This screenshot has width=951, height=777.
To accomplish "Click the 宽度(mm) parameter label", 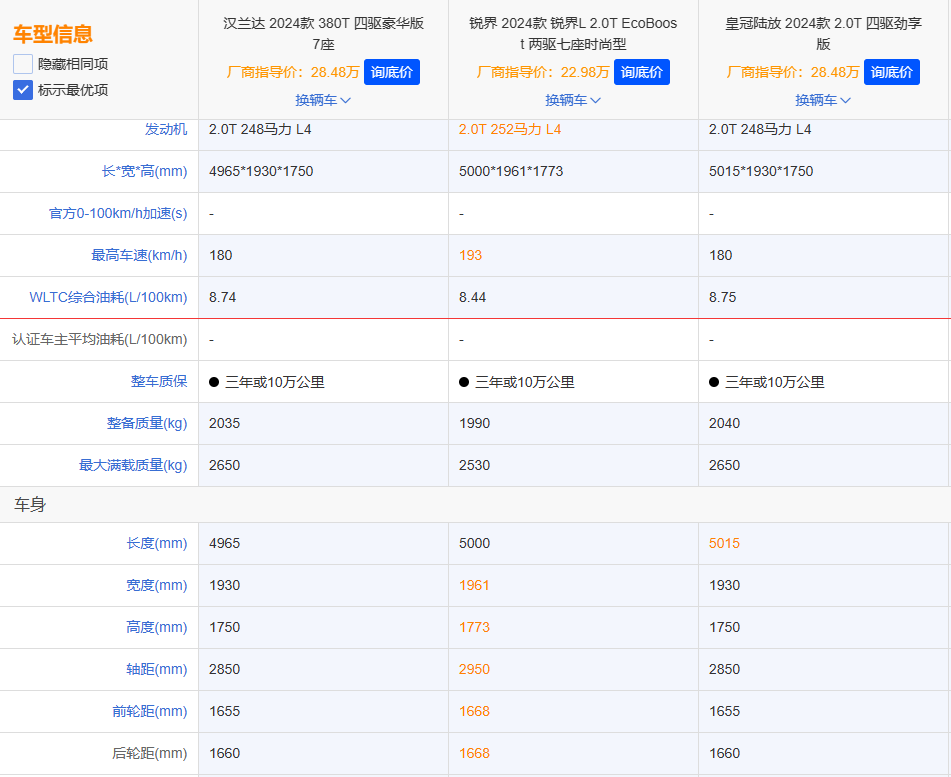I will tap(157, 585).
